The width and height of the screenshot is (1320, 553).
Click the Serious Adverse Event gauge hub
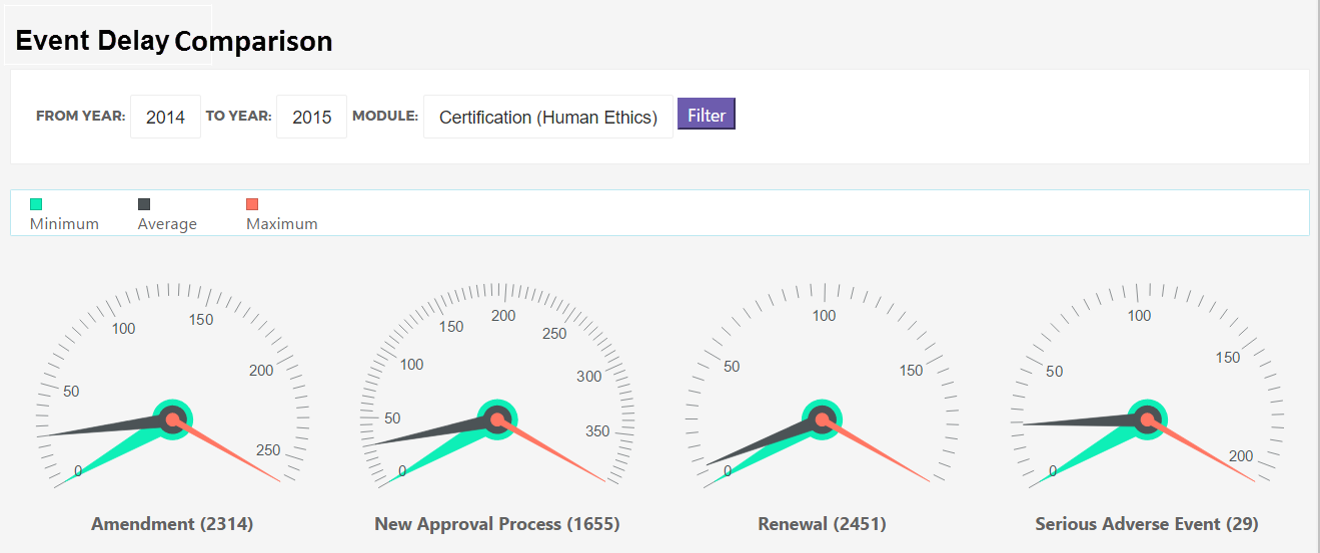pos(1147,419)
